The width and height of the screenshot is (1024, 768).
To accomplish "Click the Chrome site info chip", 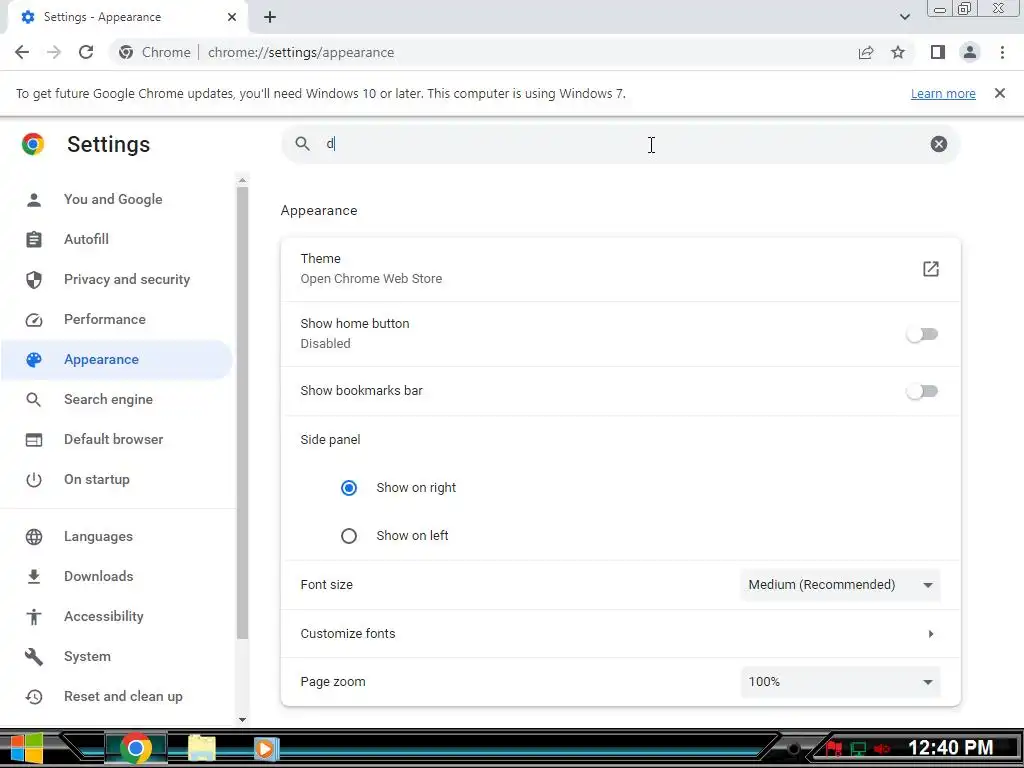I will click(x=155, y=52).
